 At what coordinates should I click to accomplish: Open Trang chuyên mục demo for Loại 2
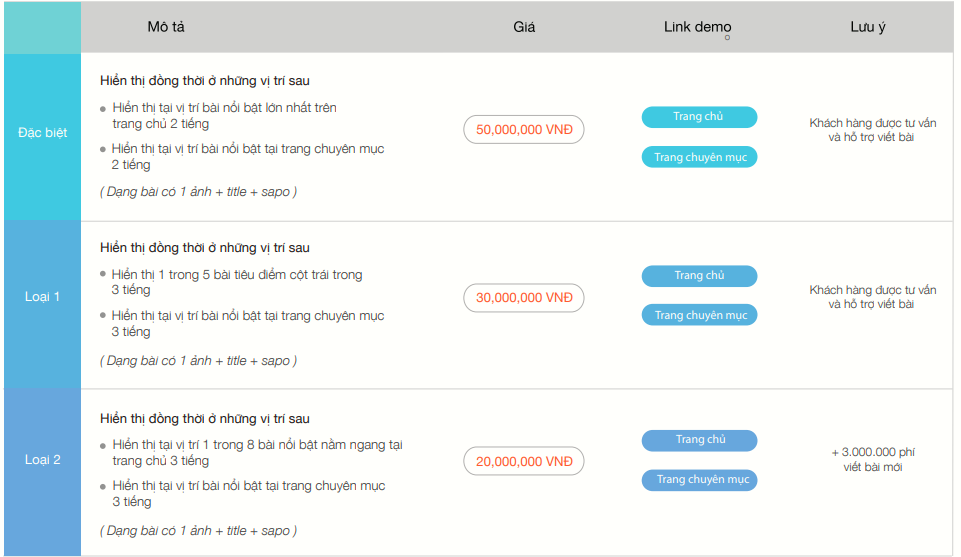point(699,480)
